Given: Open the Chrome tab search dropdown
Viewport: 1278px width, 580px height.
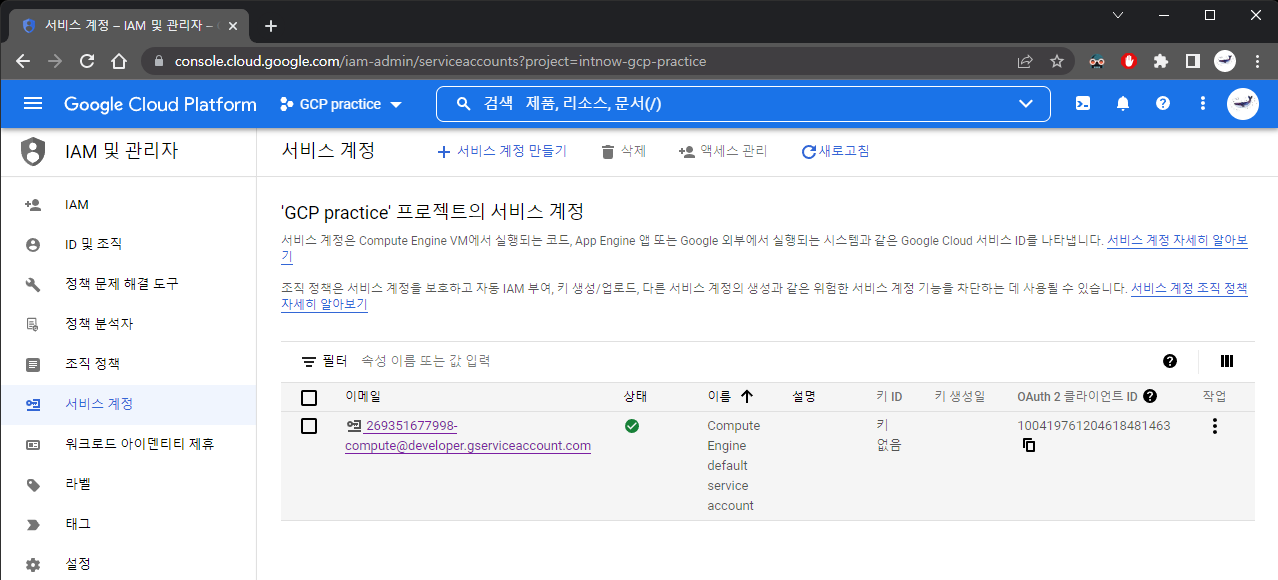Looking at the screenshot, I should coord(1118,15).
